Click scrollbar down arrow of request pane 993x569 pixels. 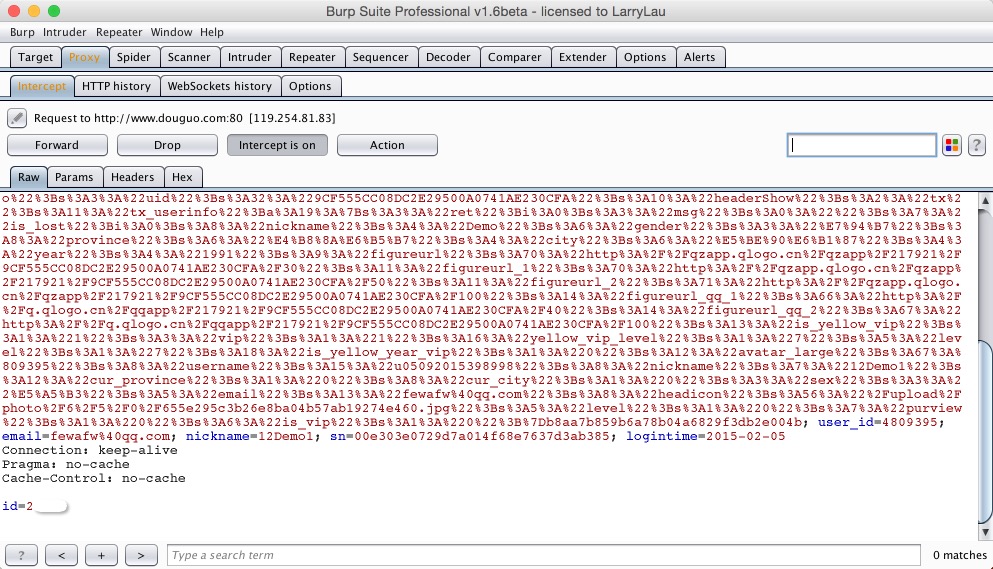pos(985,532)
